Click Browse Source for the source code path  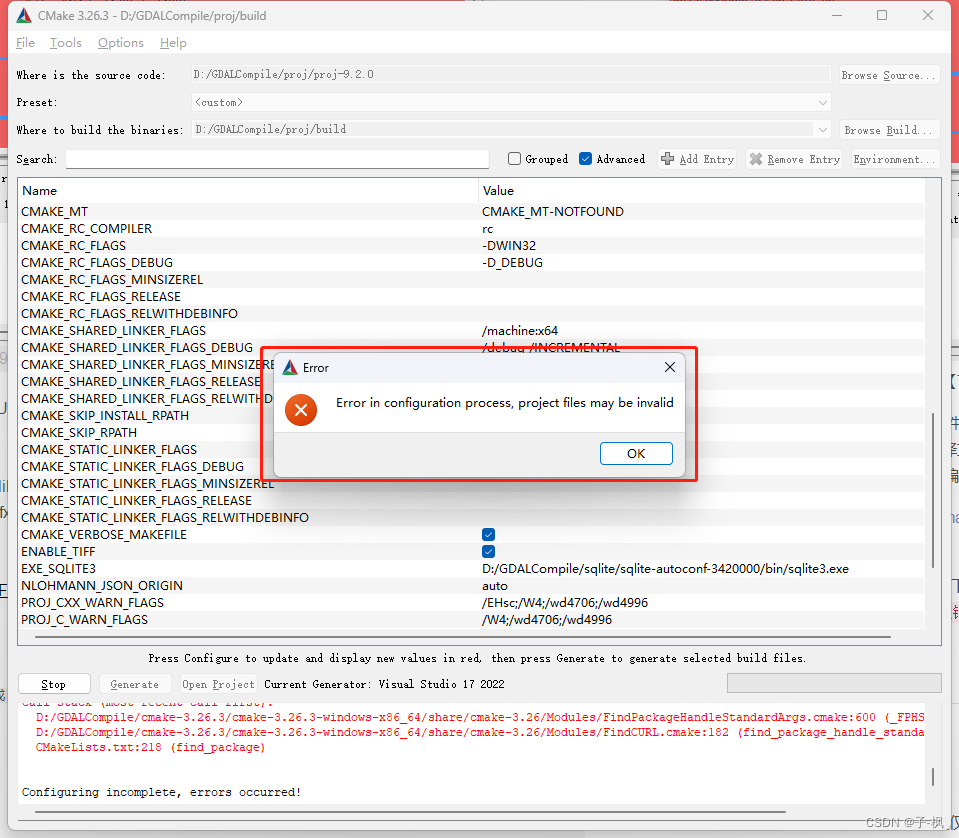888,74
